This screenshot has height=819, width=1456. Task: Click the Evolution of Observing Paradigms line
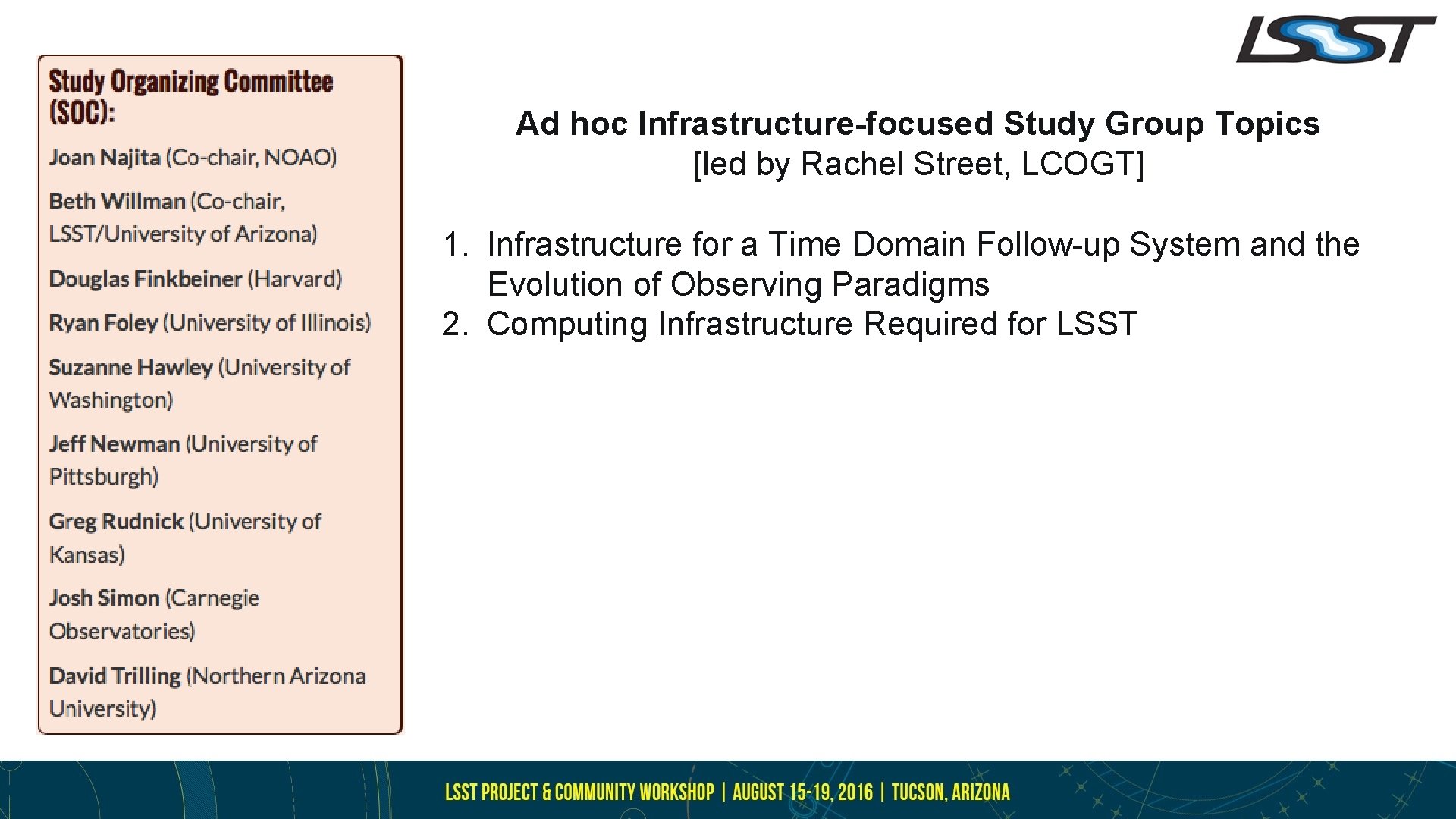coord(738,284)
